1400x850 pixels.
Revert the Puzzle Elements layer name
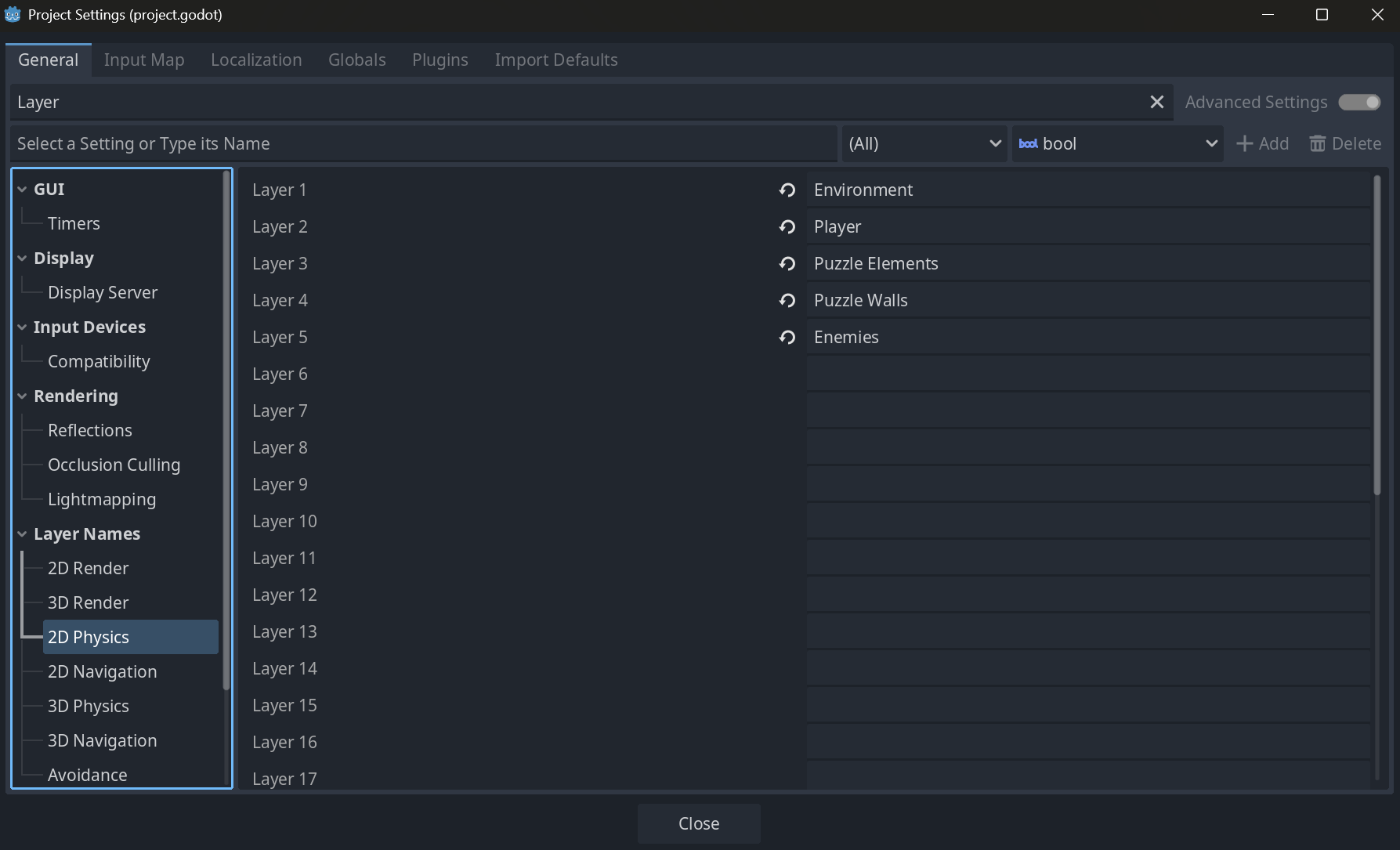click(x=787, y=264)
